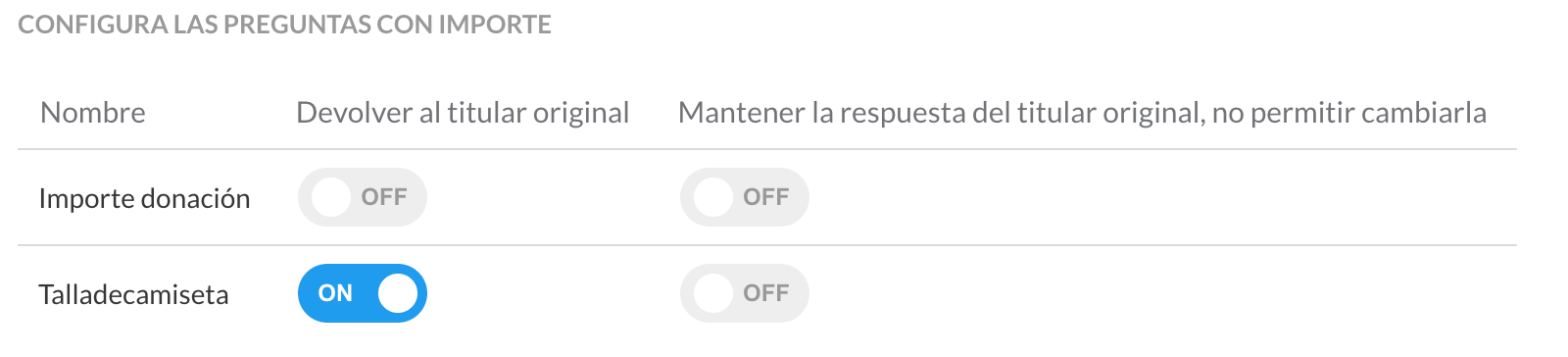This screenshot has width=1568, height=357.
Task: Click the knob of Talladecamiseta's Mantener switch
Action: click(712, 293)
